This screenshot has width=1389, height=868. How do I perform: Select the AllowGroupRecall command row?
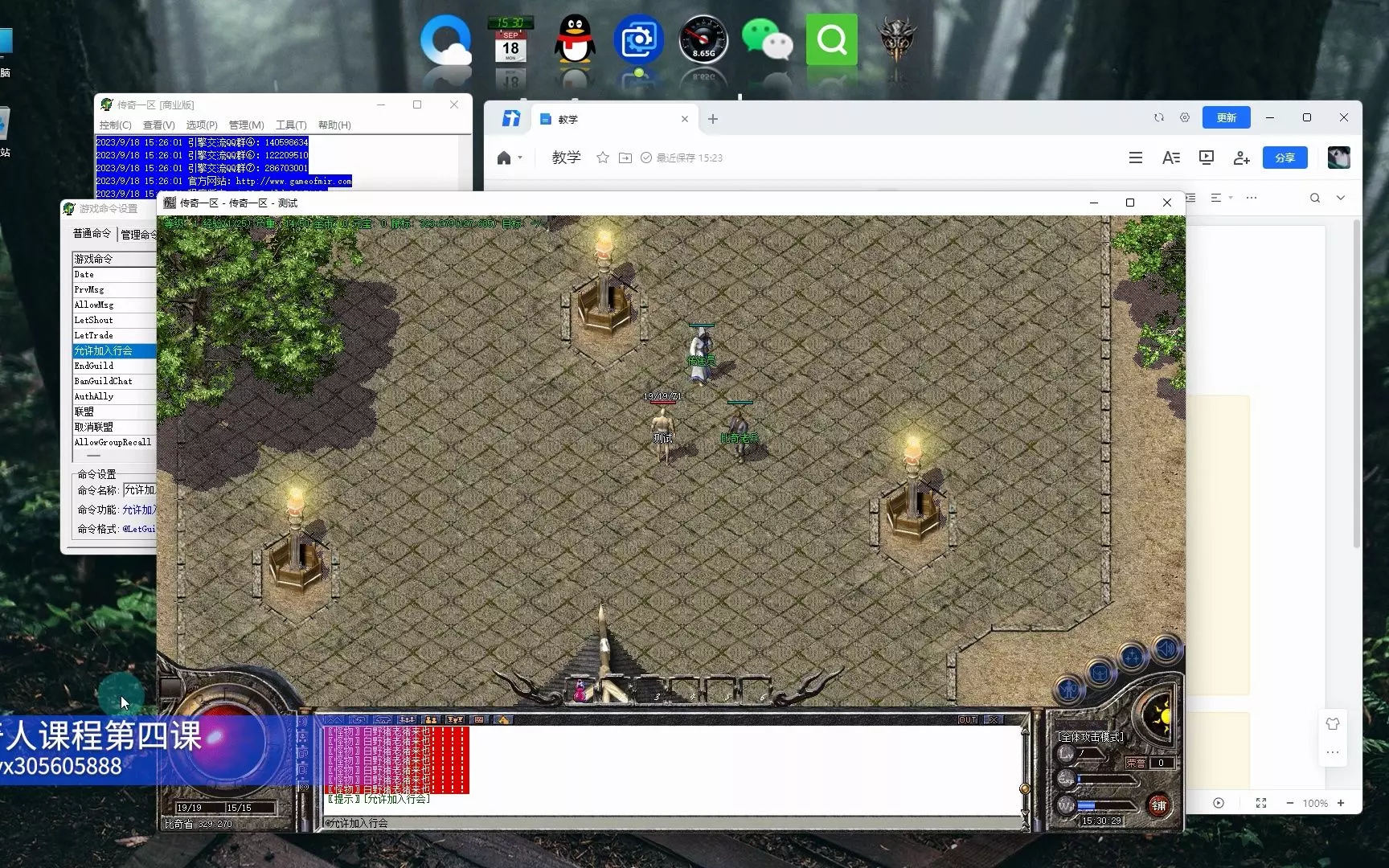click(114, 442)
